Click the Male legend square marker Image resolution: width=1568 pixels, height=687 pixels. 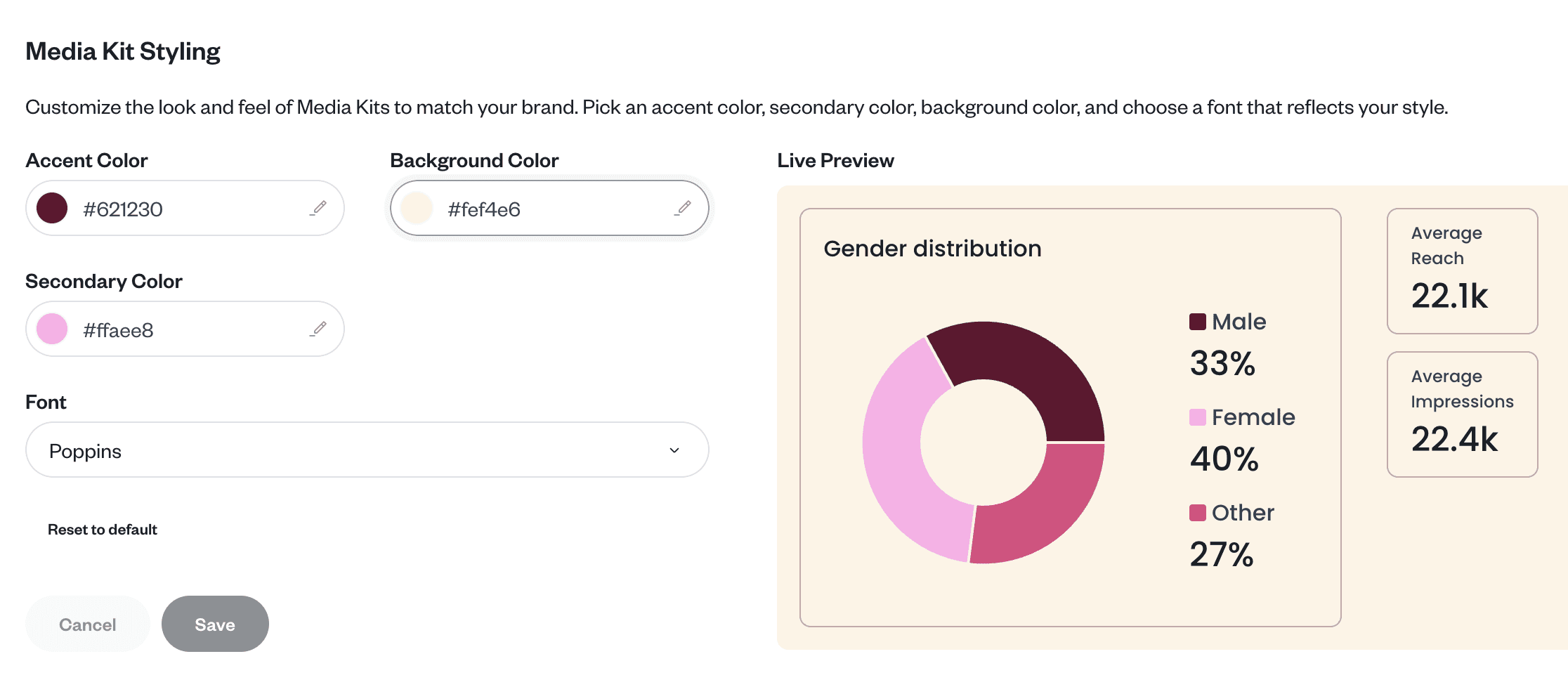click(1197, 322)
